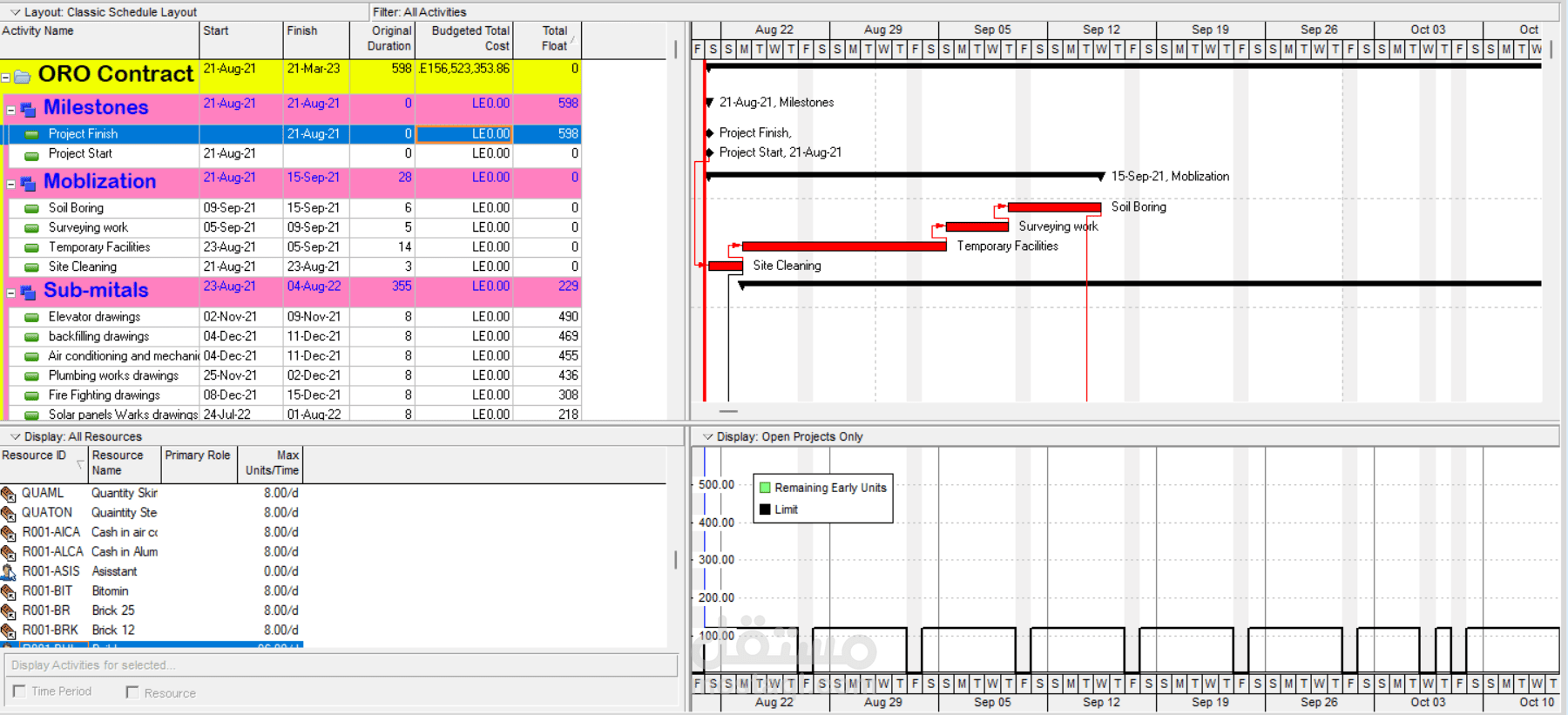Open the Display: Open Projects Only menu
1568x715 pixels.
pos(708,436)
